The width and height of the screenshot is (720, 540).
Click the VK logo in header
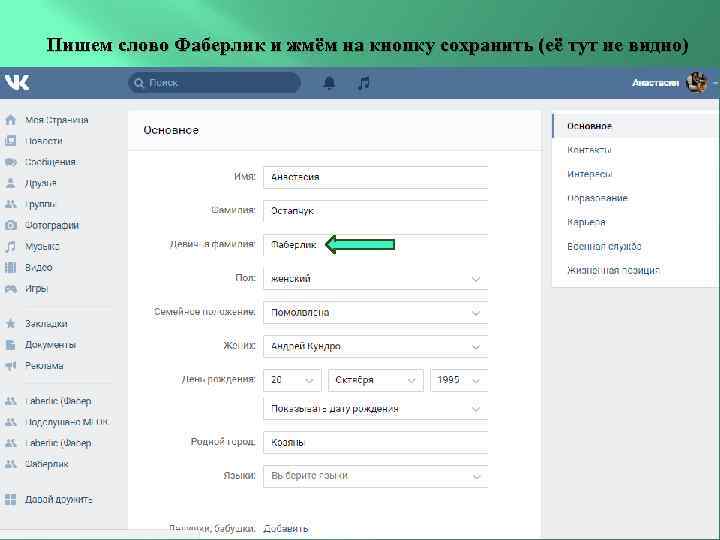click(17, 83)
